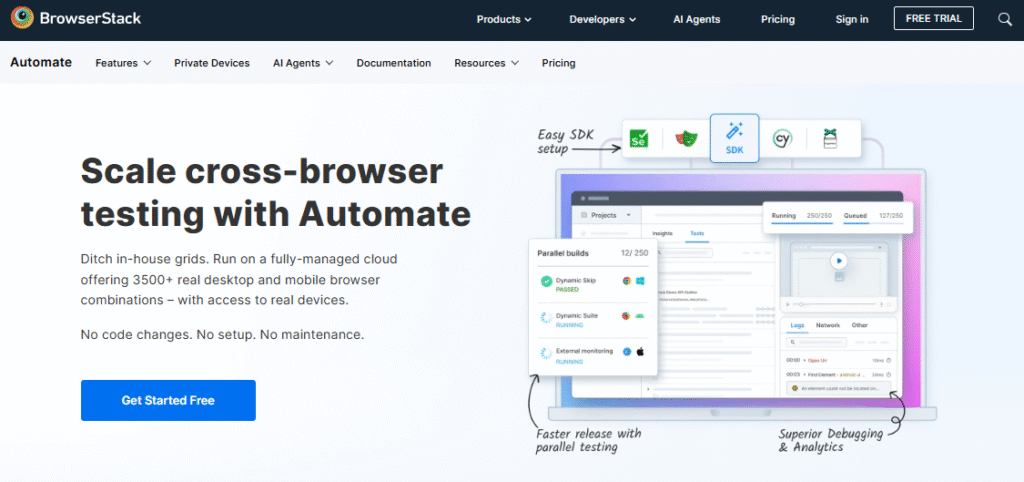Go to Private Devices
The image size is (1024, 482).
(x=212, y=63)
